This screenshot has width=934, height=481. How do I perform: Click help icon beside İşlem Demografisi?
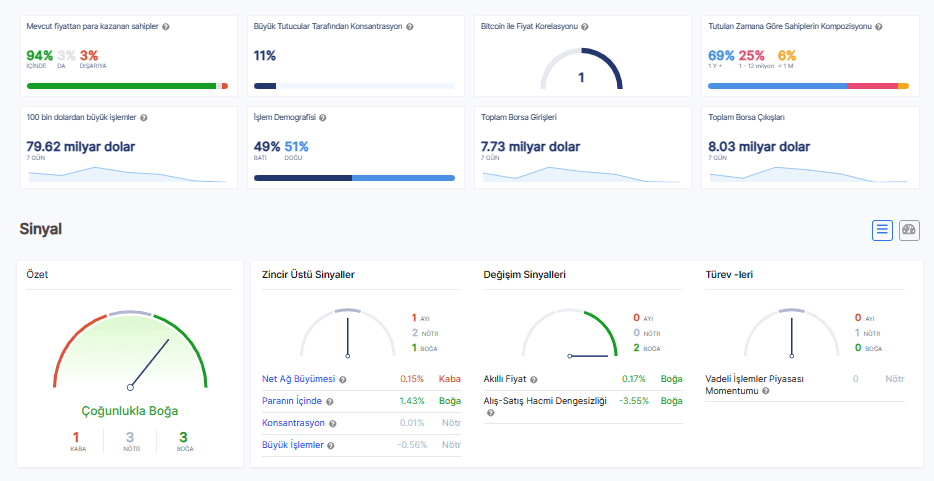(323, 117)
